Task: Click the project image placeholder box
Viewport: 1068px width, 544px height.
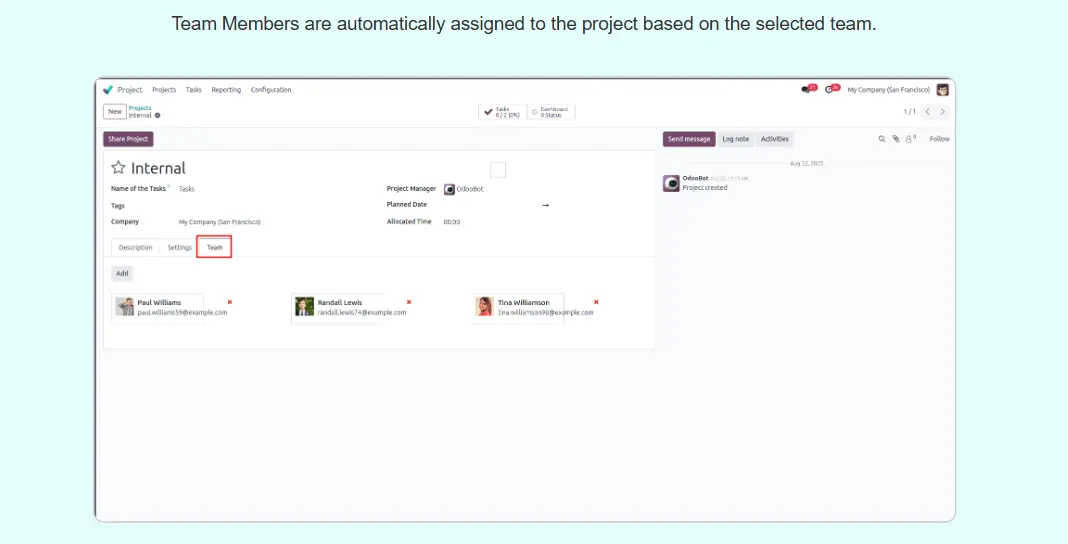Action: point(498,170)
